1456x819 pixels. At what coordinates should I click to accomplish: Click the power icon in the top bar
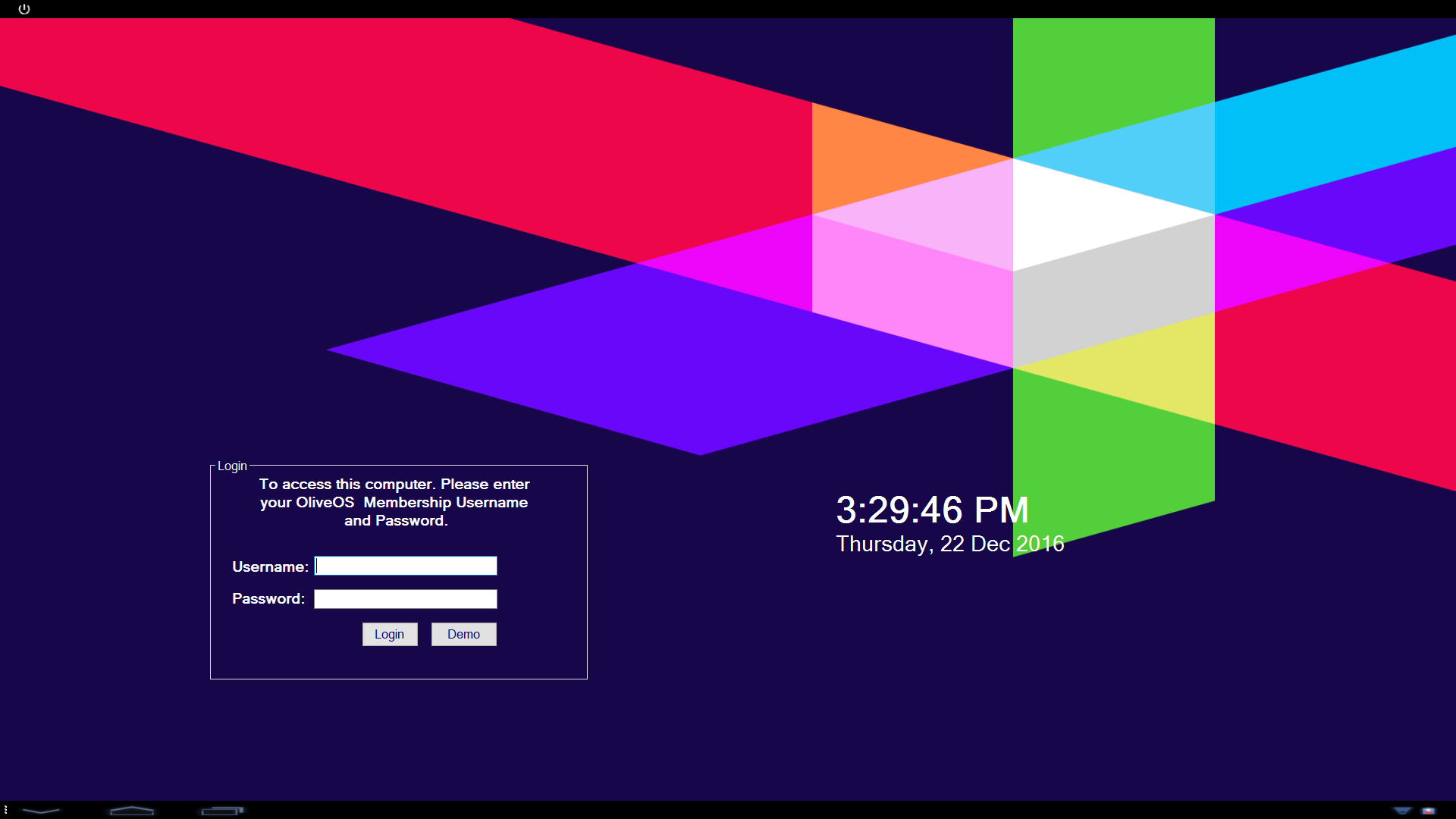click(x=24, y=9)
